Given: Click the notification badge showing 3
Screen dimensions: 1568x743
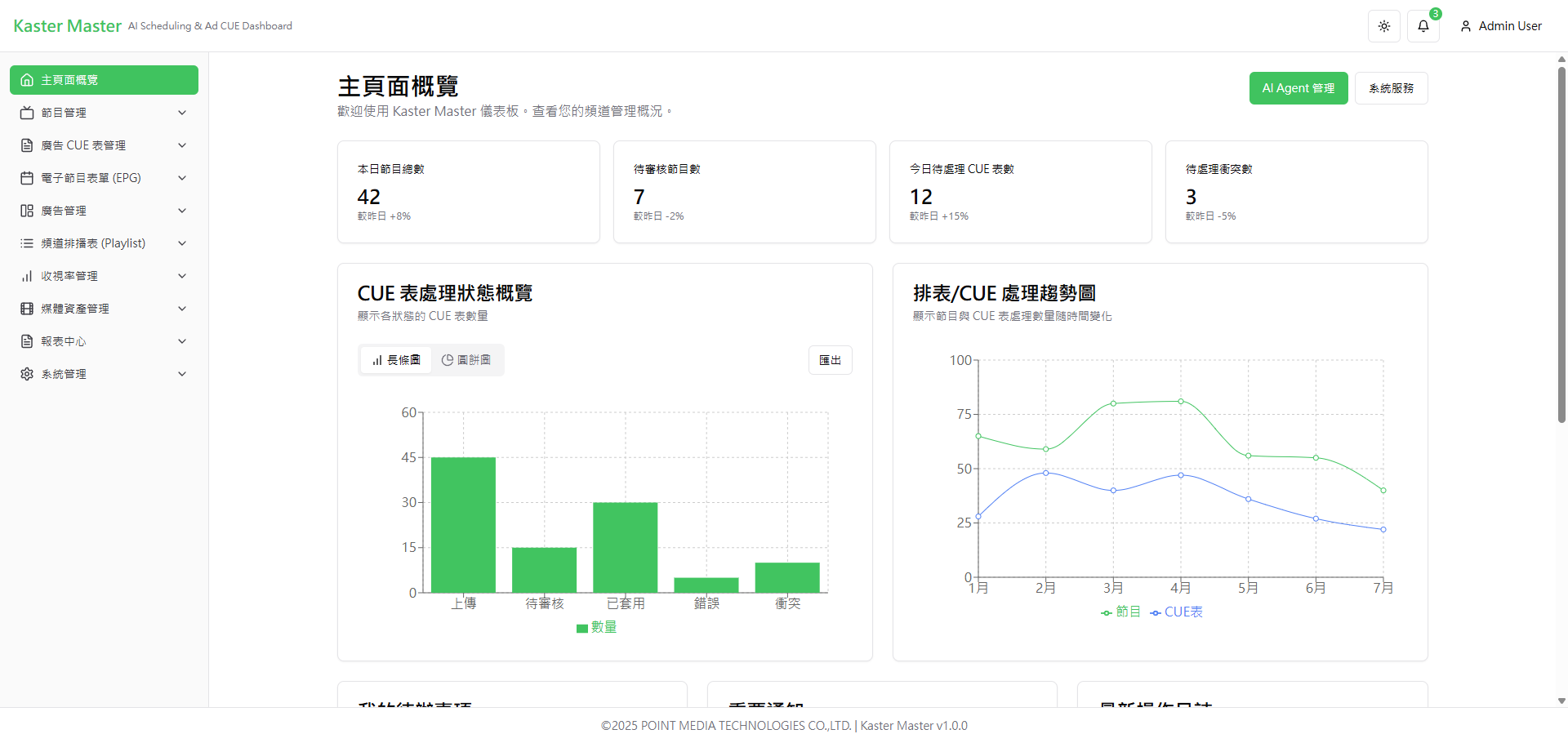Looking at the screenshot, I should [1435, 14].
